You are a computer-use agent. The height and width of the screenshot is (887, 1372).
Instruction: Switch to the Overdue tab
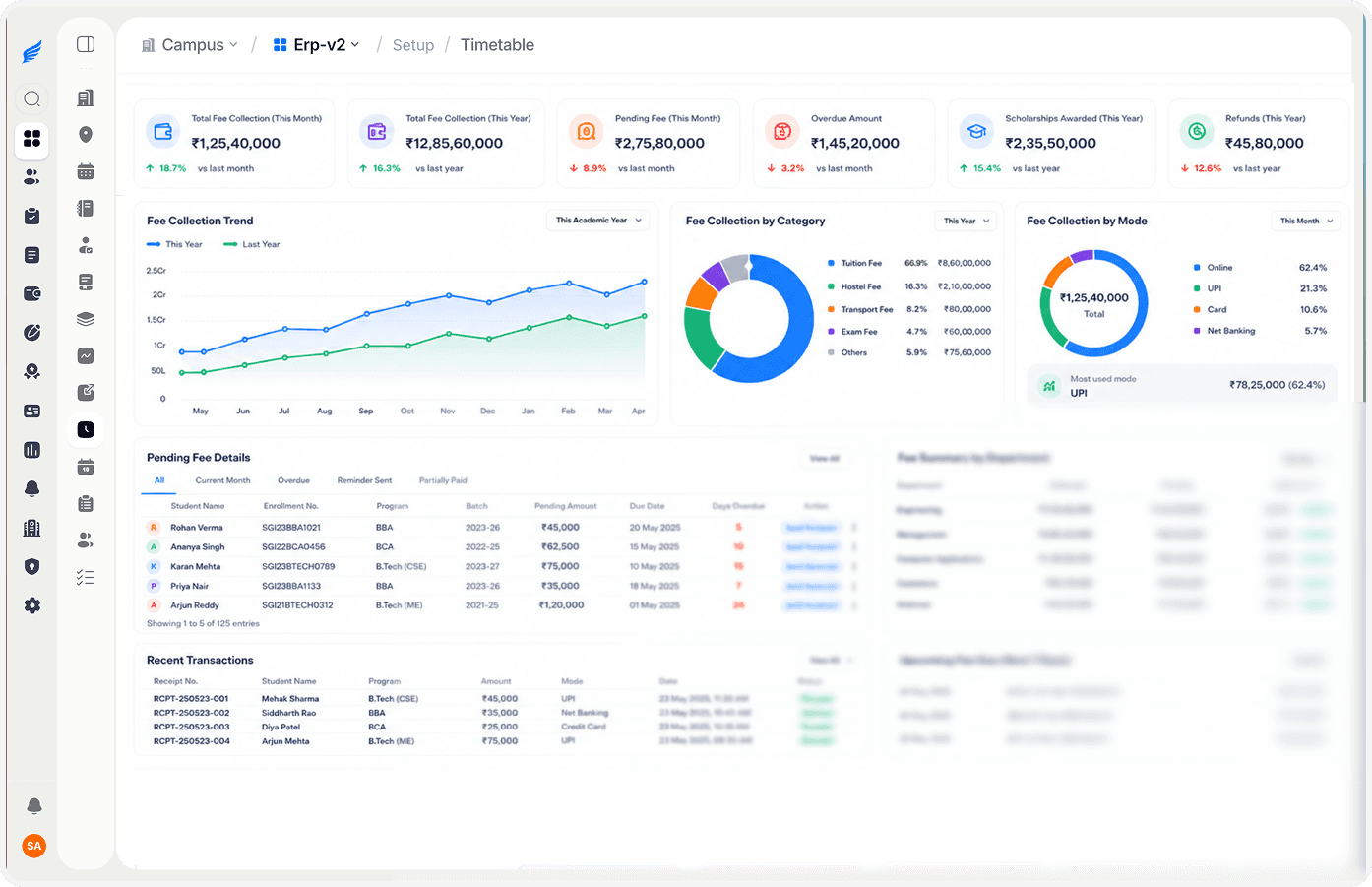pyautogui.click(x=293, y=480)
